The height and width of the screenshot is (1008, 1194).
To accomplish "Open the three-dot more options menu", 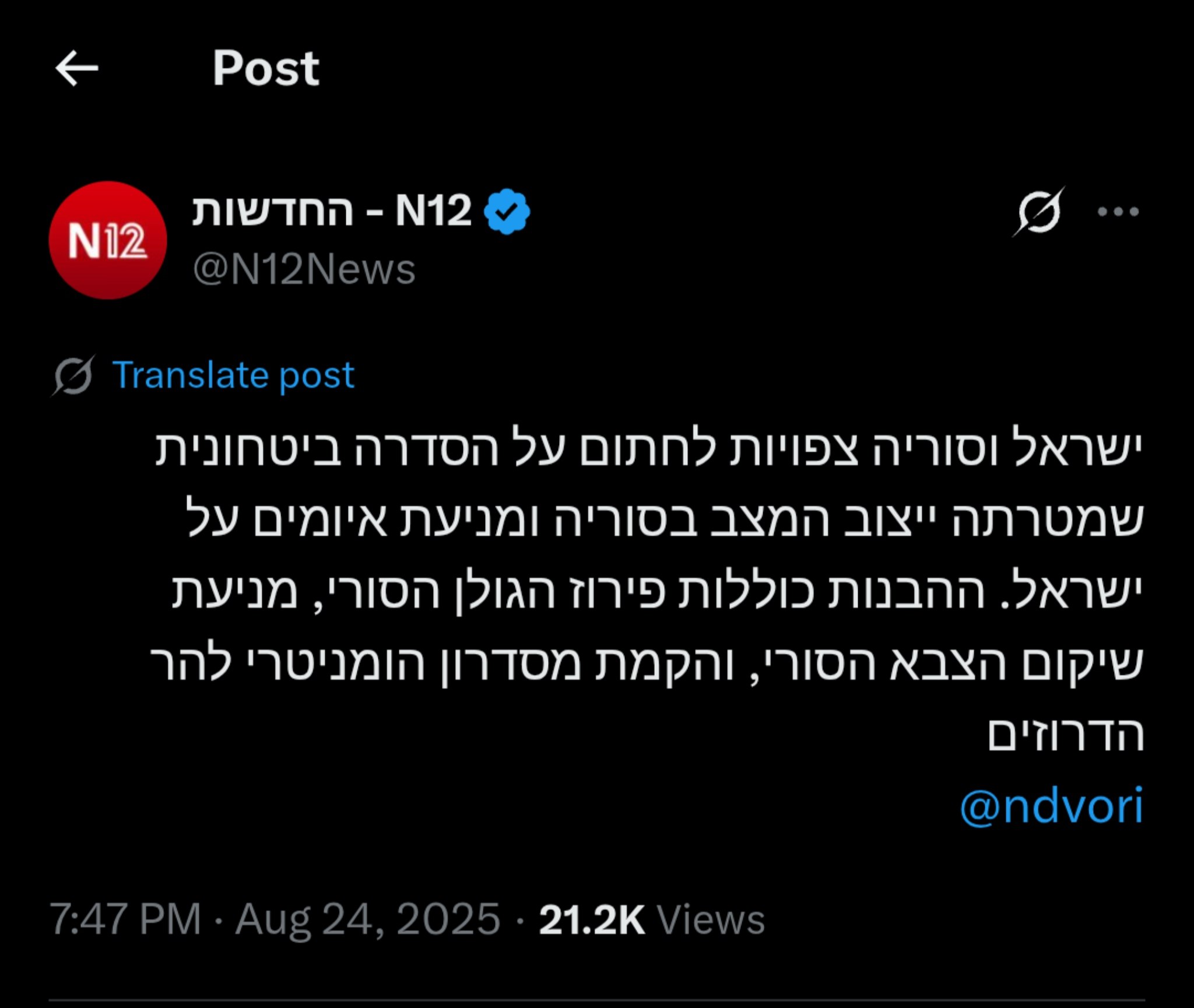I will tap(1118, 212).
